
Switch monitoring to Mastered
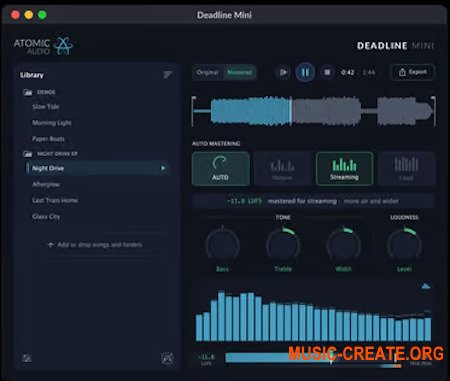pos(239,72)
